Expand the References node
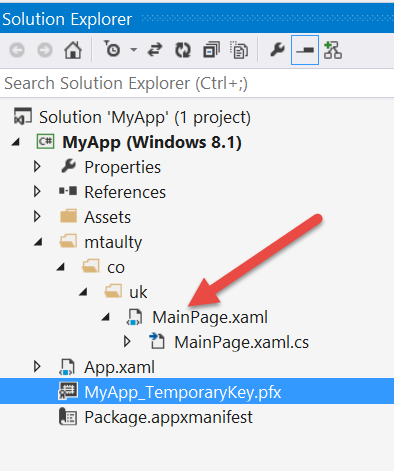 tap(37, 192)
